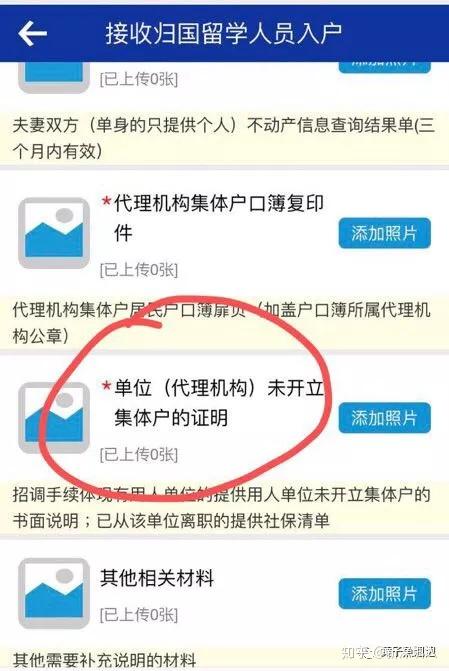Tap the 其他相关材料 label
449x671 pixels.
(157, 578)
